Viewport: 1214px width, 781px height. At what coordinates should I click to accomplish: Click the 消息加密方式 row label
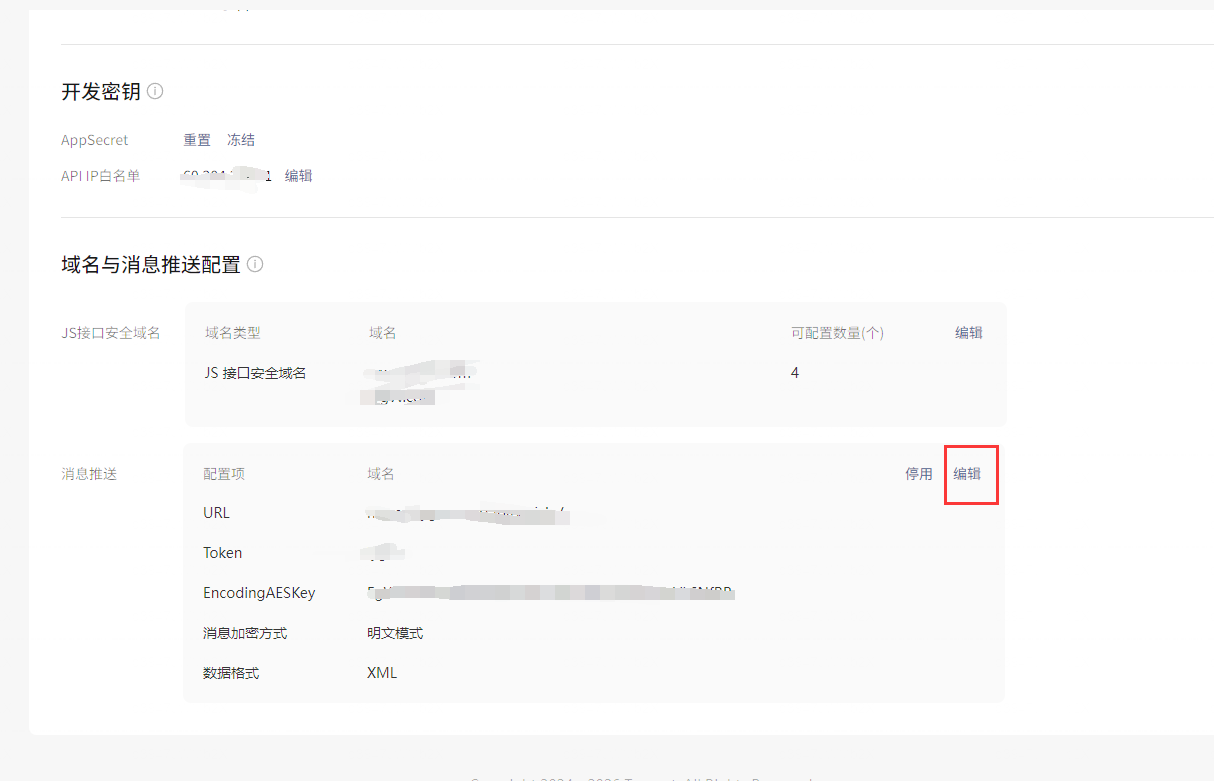[245, 633]
